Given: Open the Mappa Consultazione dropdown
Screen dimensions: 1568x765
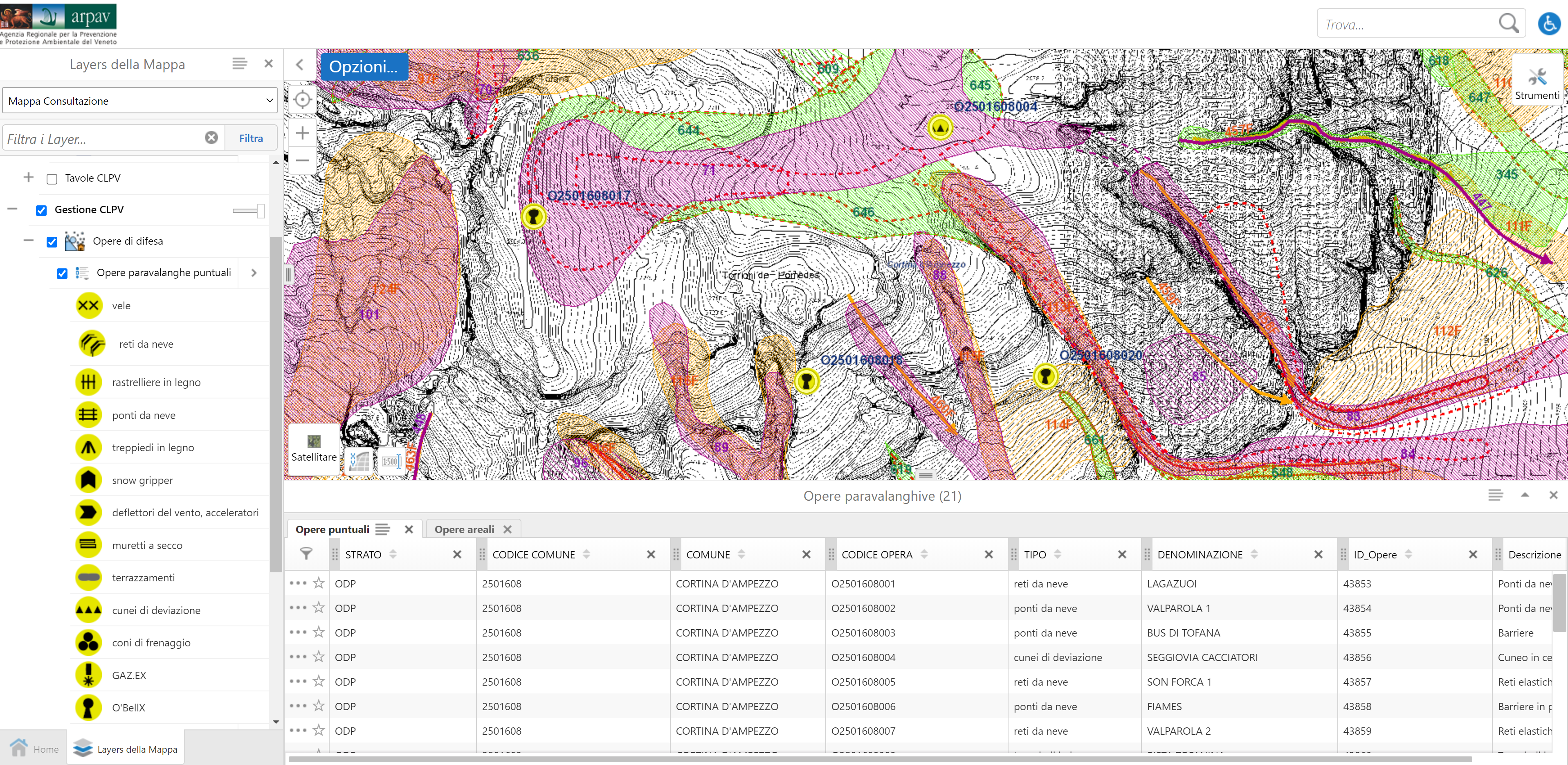Looking at the screenshot, I should pos(139,101).
